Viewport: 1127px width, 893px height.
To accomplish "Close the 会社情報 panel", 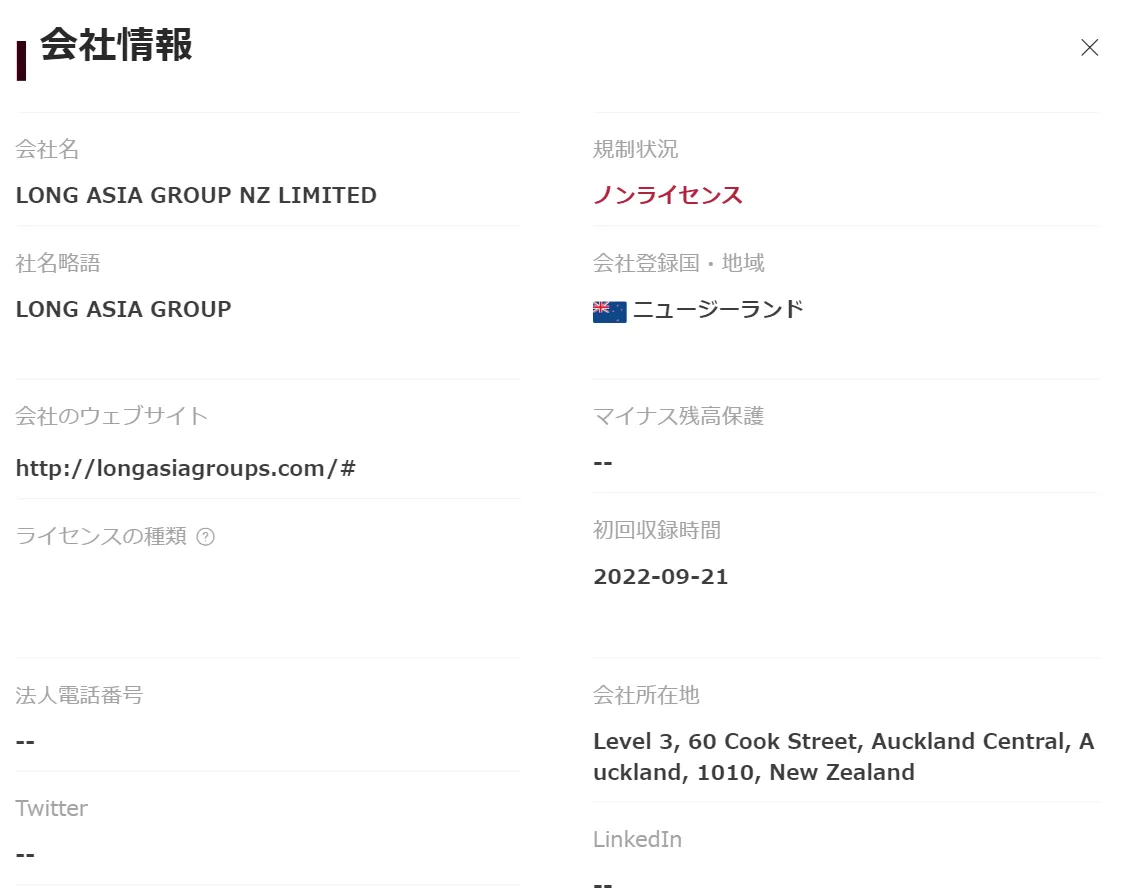I will (x=1090, y=47).
